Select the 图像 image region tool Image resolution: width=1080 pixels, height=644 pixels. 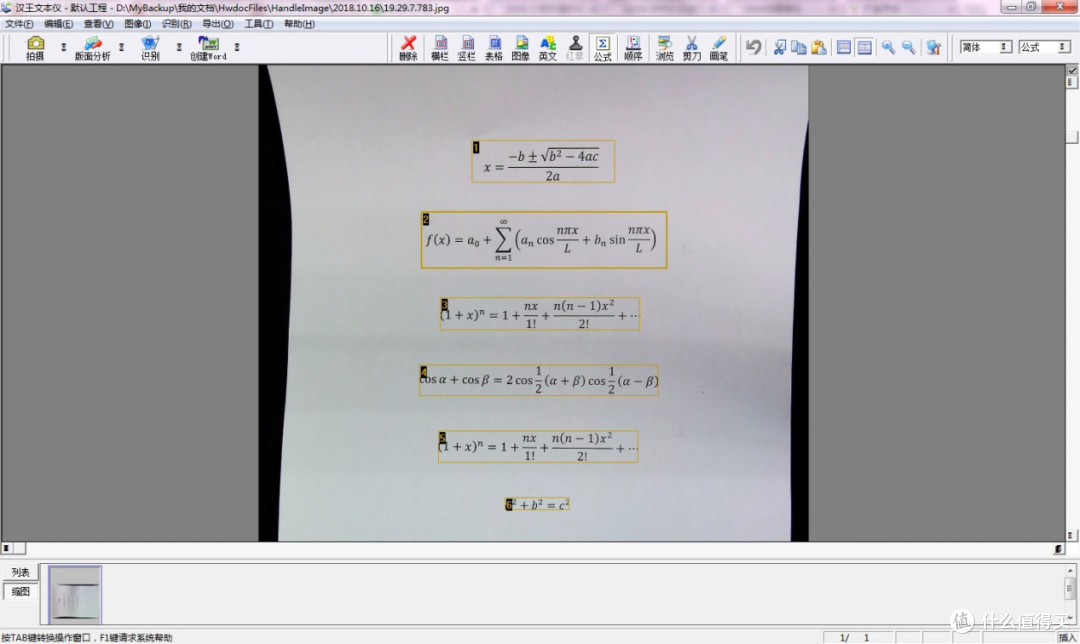521,48
